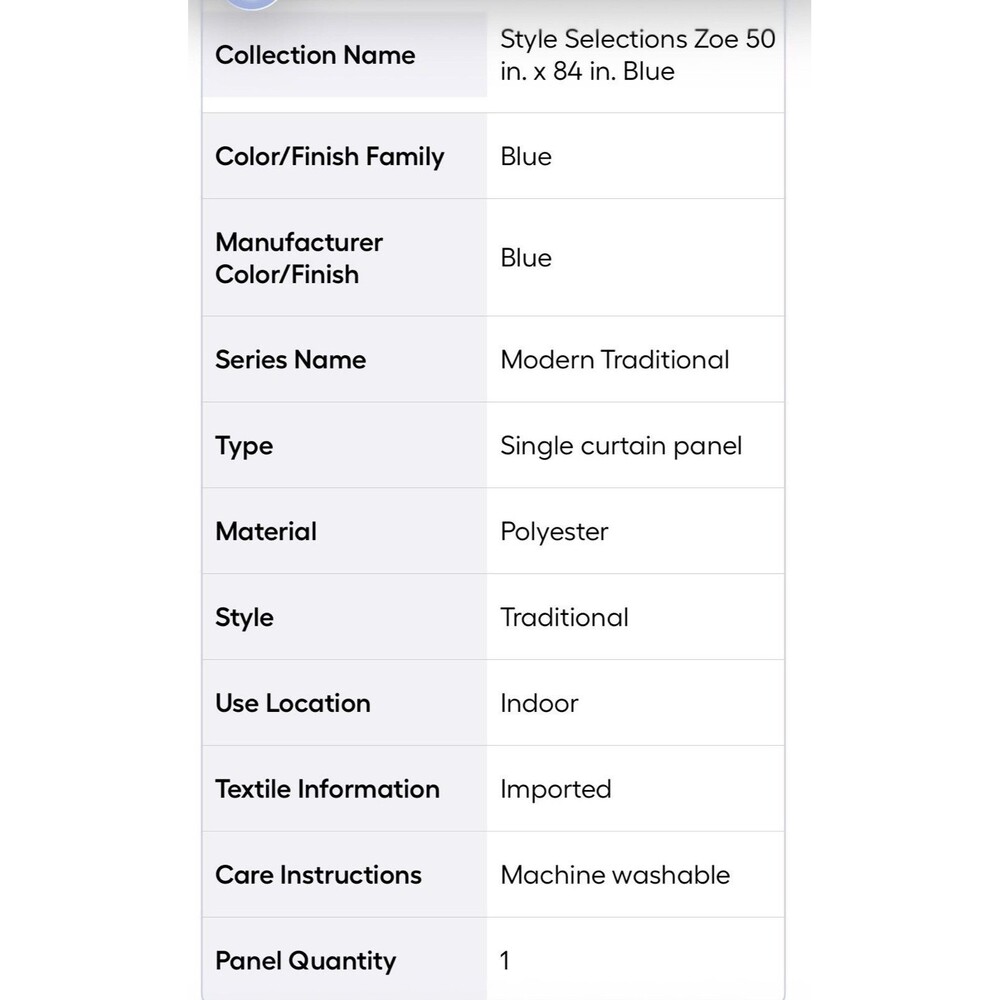Select the Style row label
Screen dimensions: 1000x1000
pyautogui.click(x=244, y=617)
